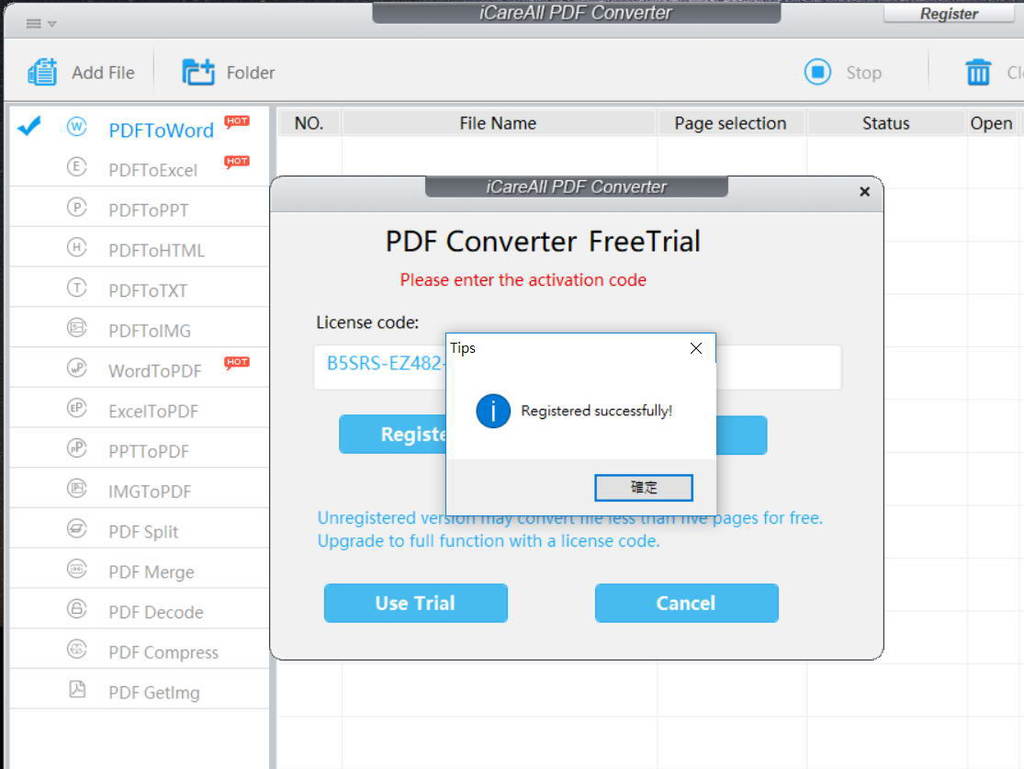Click 'Please enter the activation code' text
Viewport: 1024px width, 769px height.
pyautogui.click(x=523, y=280)
